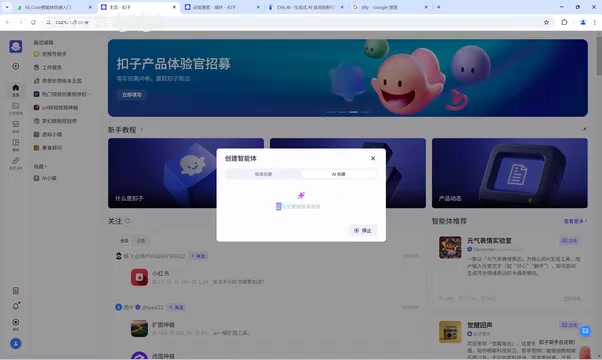
Task: Switch to the third browser tab with 扣子
Action: 222,7
